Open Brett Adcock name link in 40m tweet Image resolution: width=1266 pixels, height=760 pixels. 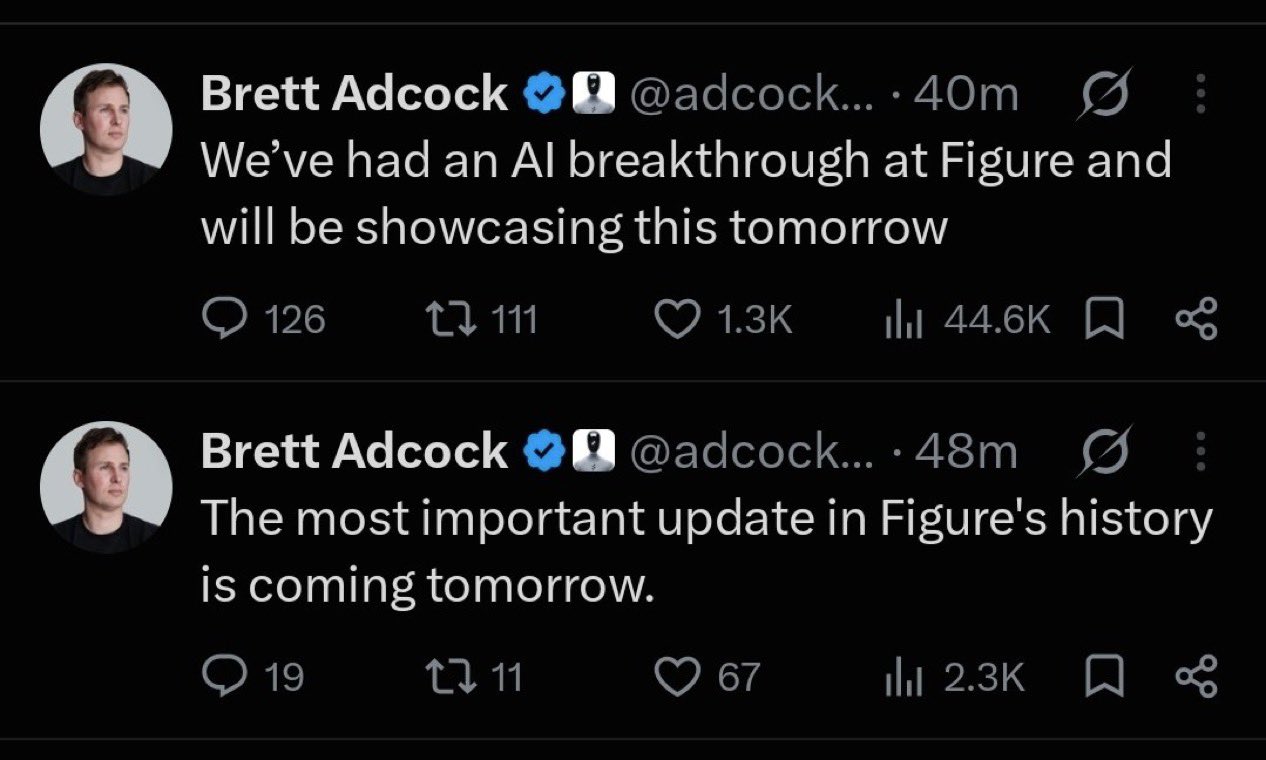click(x=355, y=95)
